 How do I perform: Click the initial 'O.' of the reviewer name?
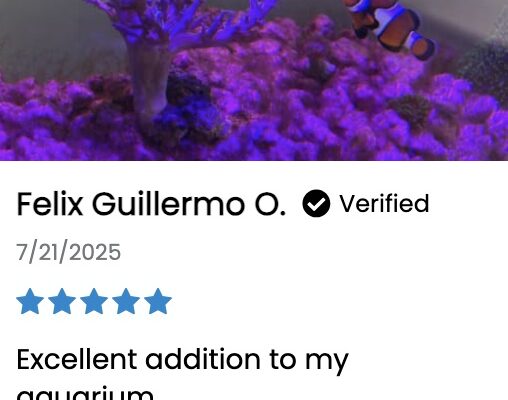tap(270, 205)
